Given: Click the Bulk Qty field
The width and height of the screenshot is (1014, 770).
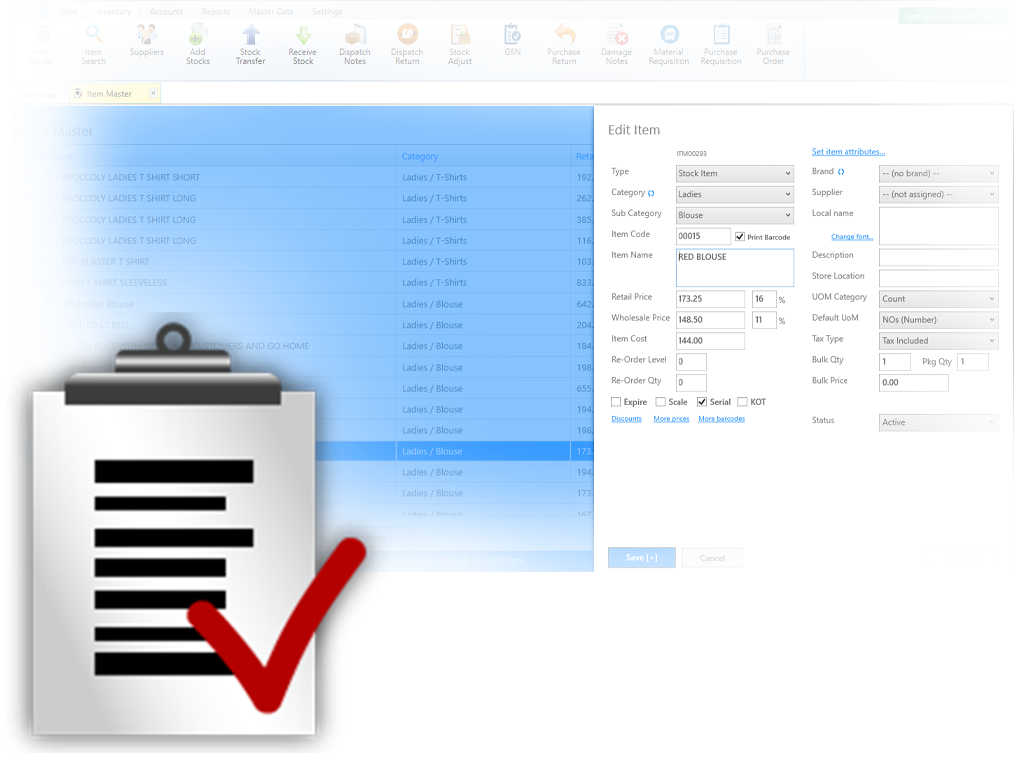Looking at the screenshot, I should [895, 361].
